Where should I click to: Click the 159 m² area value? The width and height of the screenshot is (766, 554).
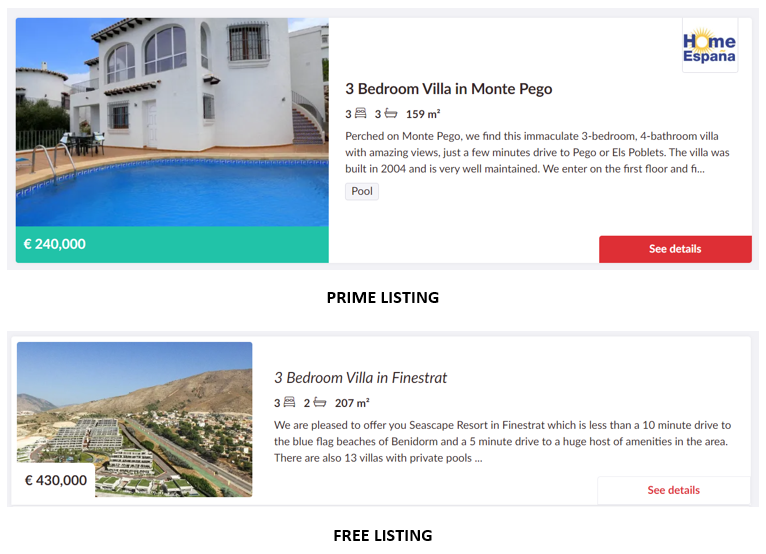[423, 114]
